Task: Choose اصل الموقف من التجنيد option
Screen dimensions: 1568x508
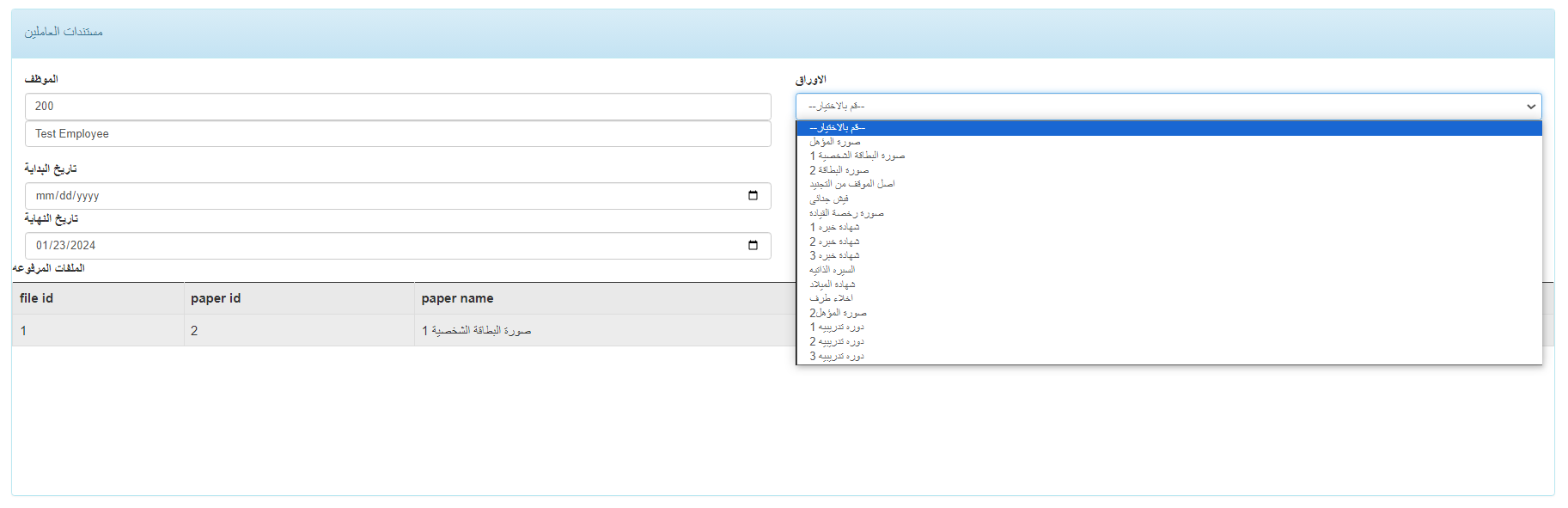Action: [852, 184]
